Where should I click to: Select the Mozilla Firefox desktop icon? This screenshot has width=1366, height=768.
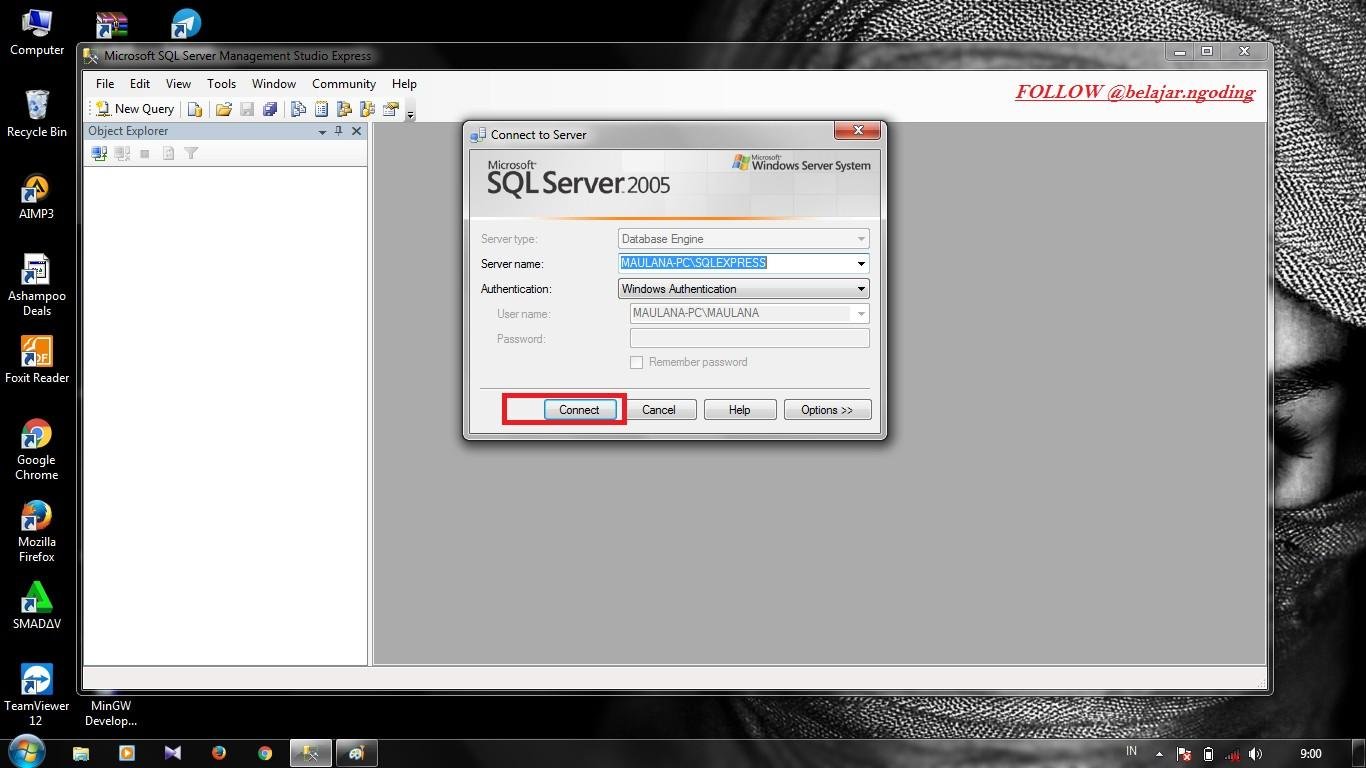tap(37, 532)
